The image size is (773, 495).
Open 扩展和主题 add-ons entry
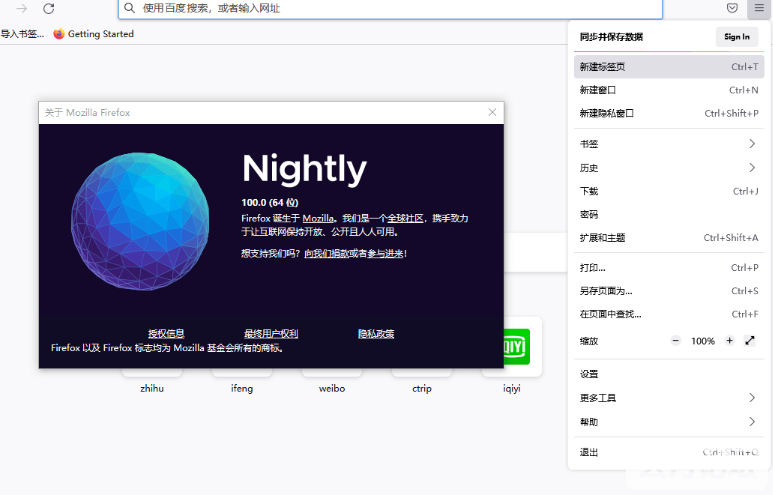(669, 238)
